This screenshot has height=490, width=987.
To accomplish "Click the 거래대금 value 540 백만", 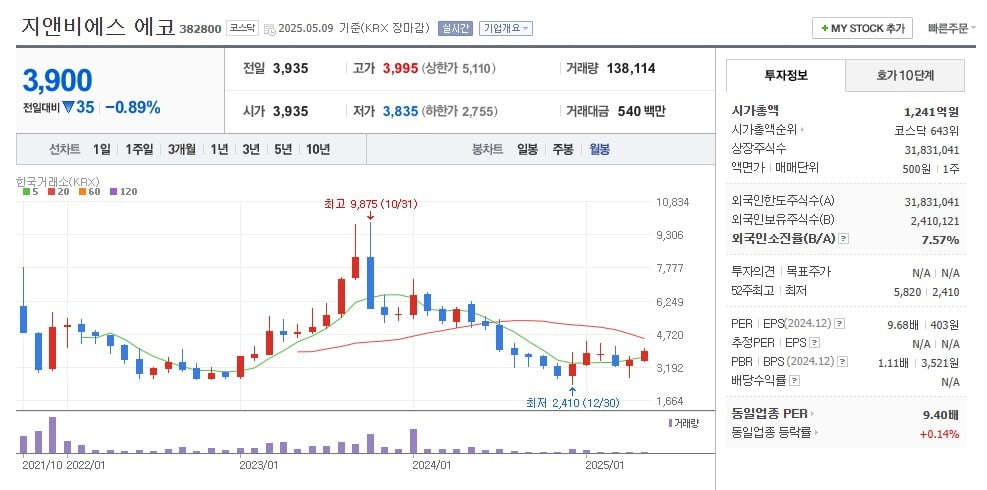I will [x=641, y=111].
